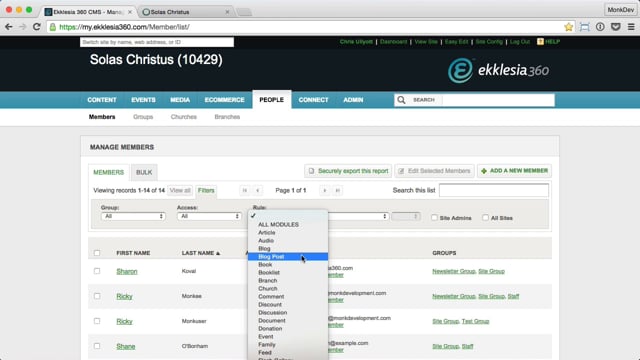Image resolution: width=640 pixels, height=360 pixels.
Task: Select the checkbox for Shane O'Bonham
Action: [97, 346]
